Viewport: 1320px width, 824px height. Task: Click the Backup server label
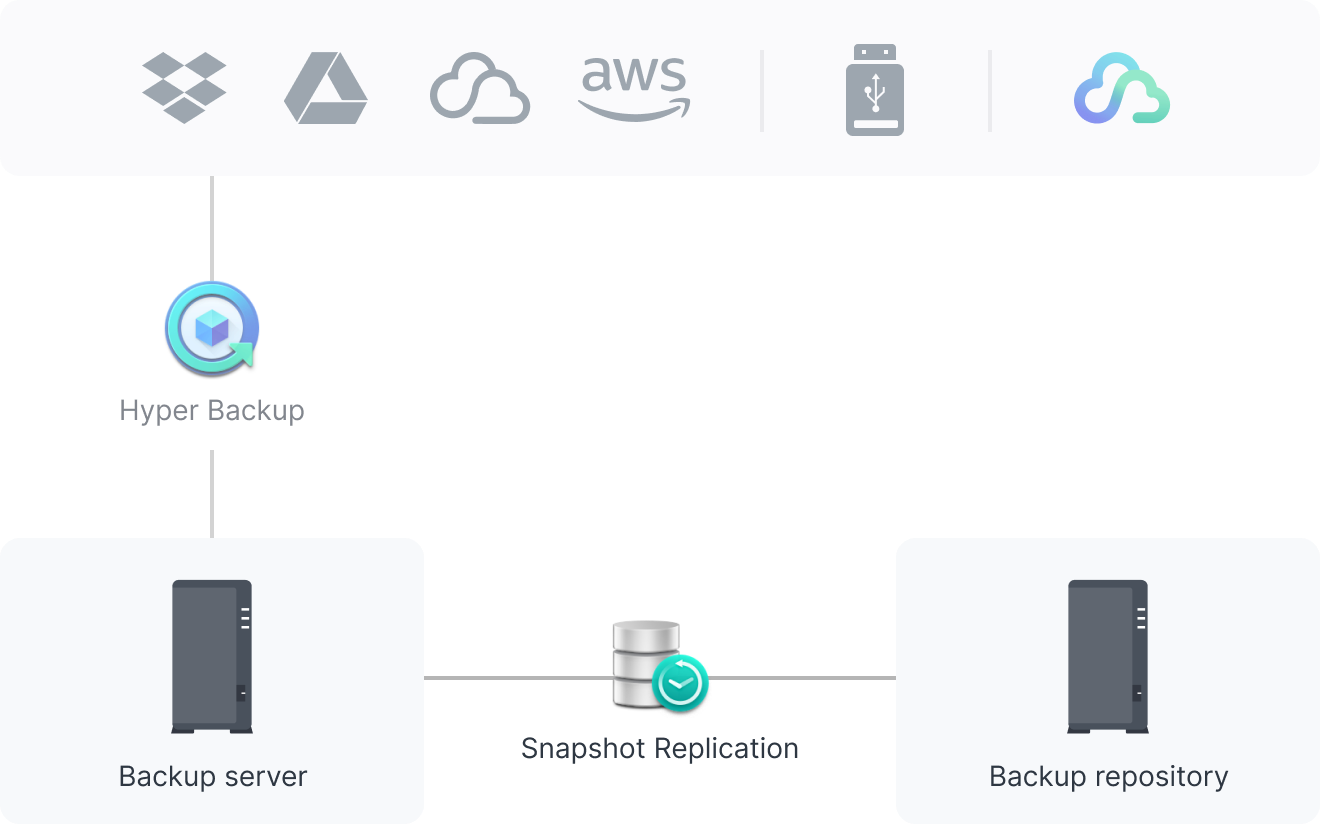[x=212, y=775]
